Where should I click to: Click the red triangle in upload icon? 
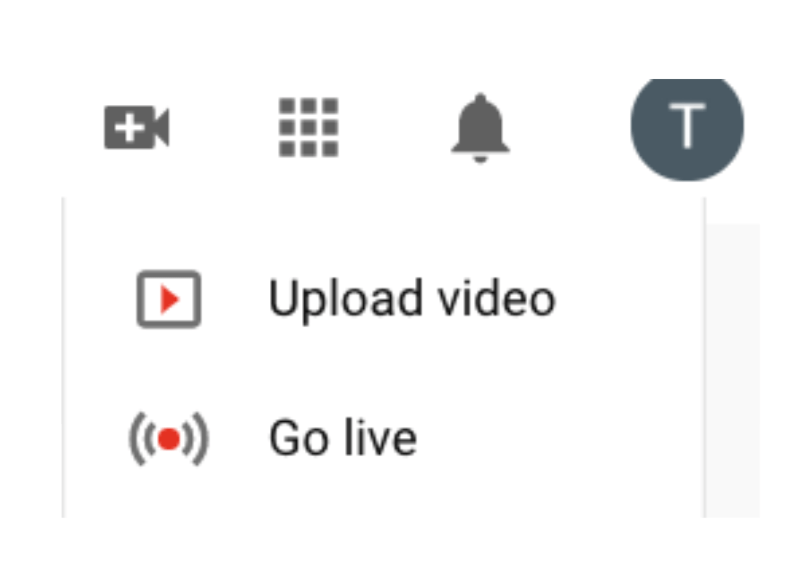tap(170, 299)
